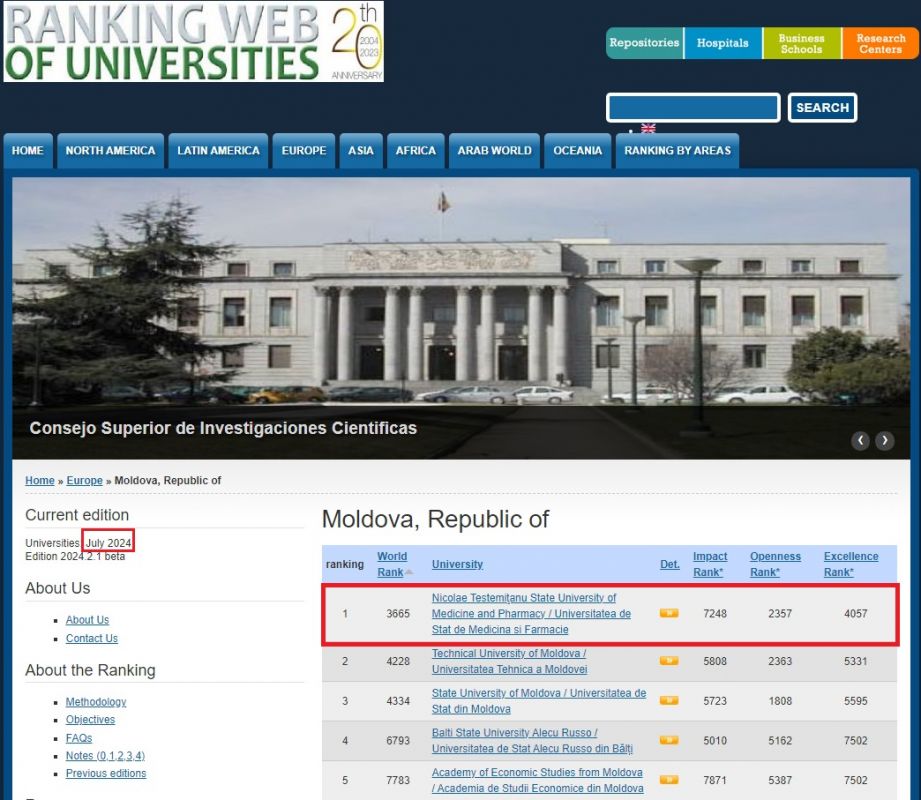Click the site search text field

[x=693, y=108]
